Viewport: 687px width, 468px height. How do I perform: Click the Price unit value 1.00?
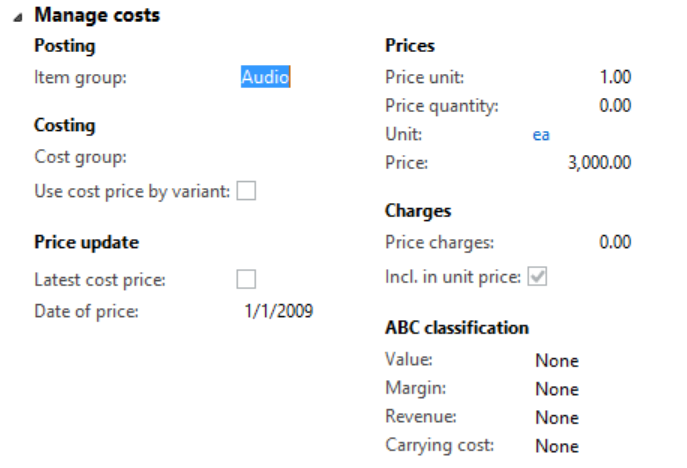click(x=614, y=77)
